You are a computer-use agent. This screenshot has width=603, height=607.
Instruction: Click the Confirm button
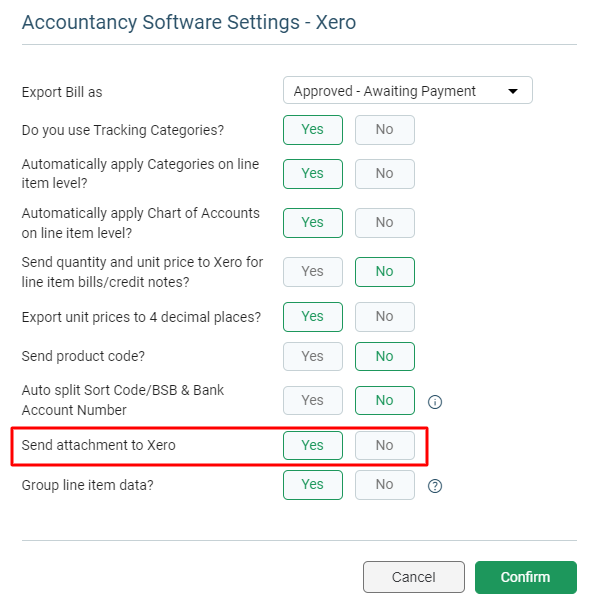click(x=526, y=577)
